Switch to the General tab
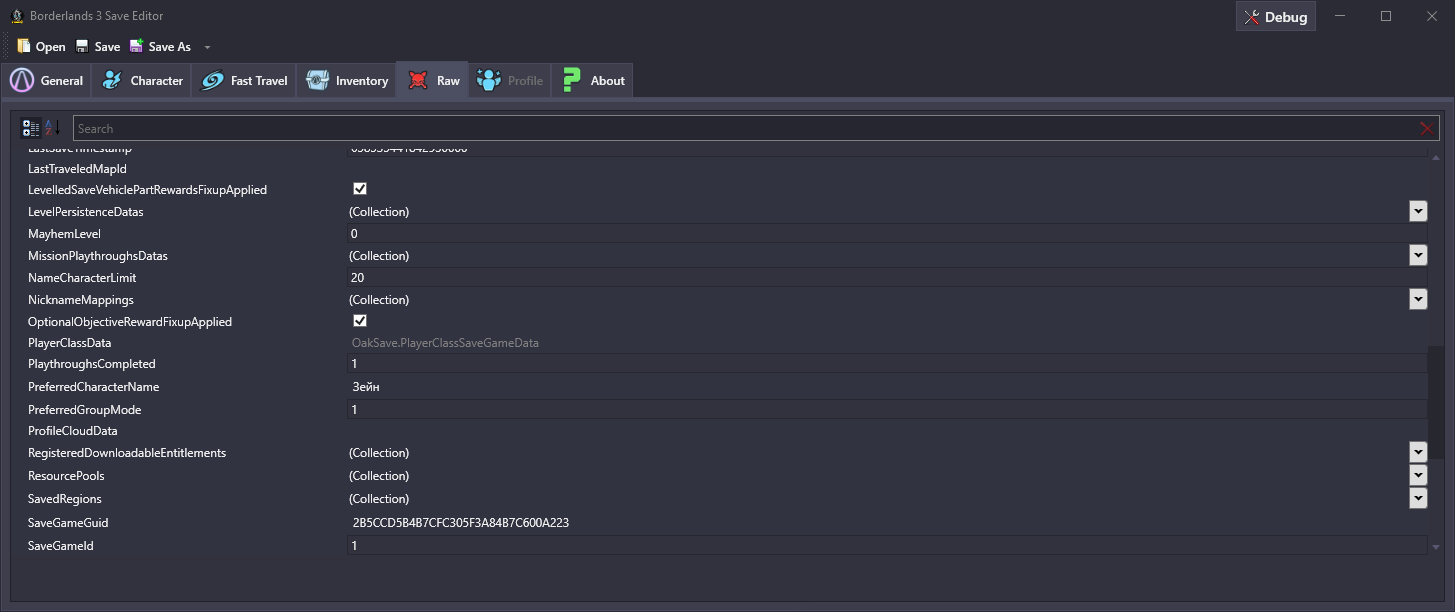Screen dimensions: 1455x612 click(47, 81)
